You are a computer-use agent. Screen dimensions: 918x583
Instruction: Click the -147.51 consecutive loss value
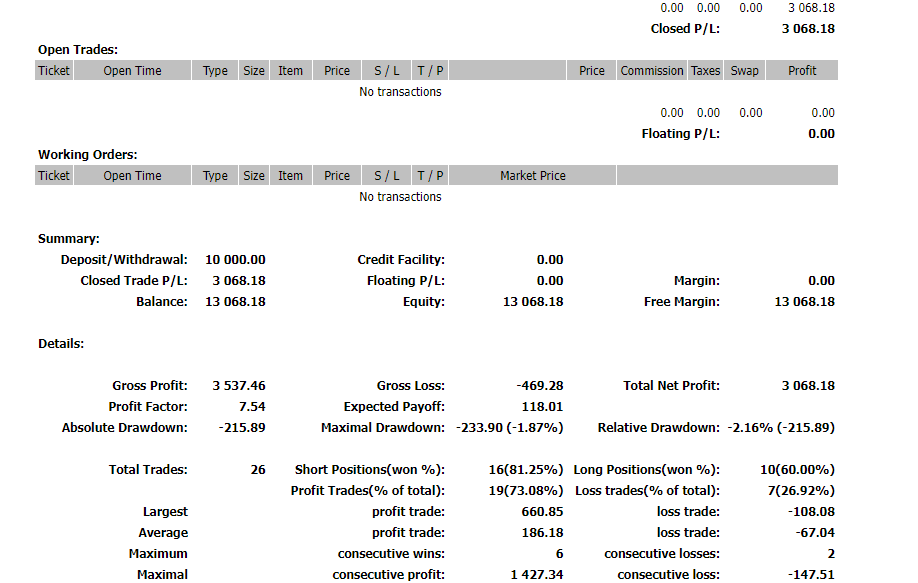[x=811, y=575]
